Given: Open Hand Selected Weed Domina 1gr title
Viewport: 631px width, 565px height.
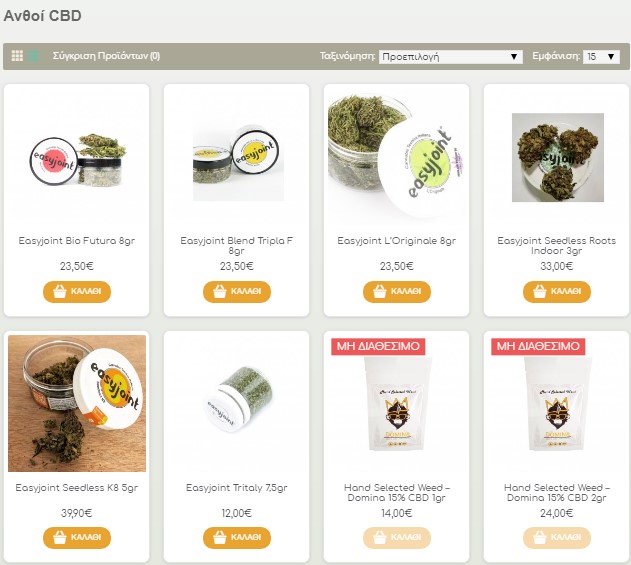Looking at the screenshot, I should pyautogui.click(x=397, y=493).
